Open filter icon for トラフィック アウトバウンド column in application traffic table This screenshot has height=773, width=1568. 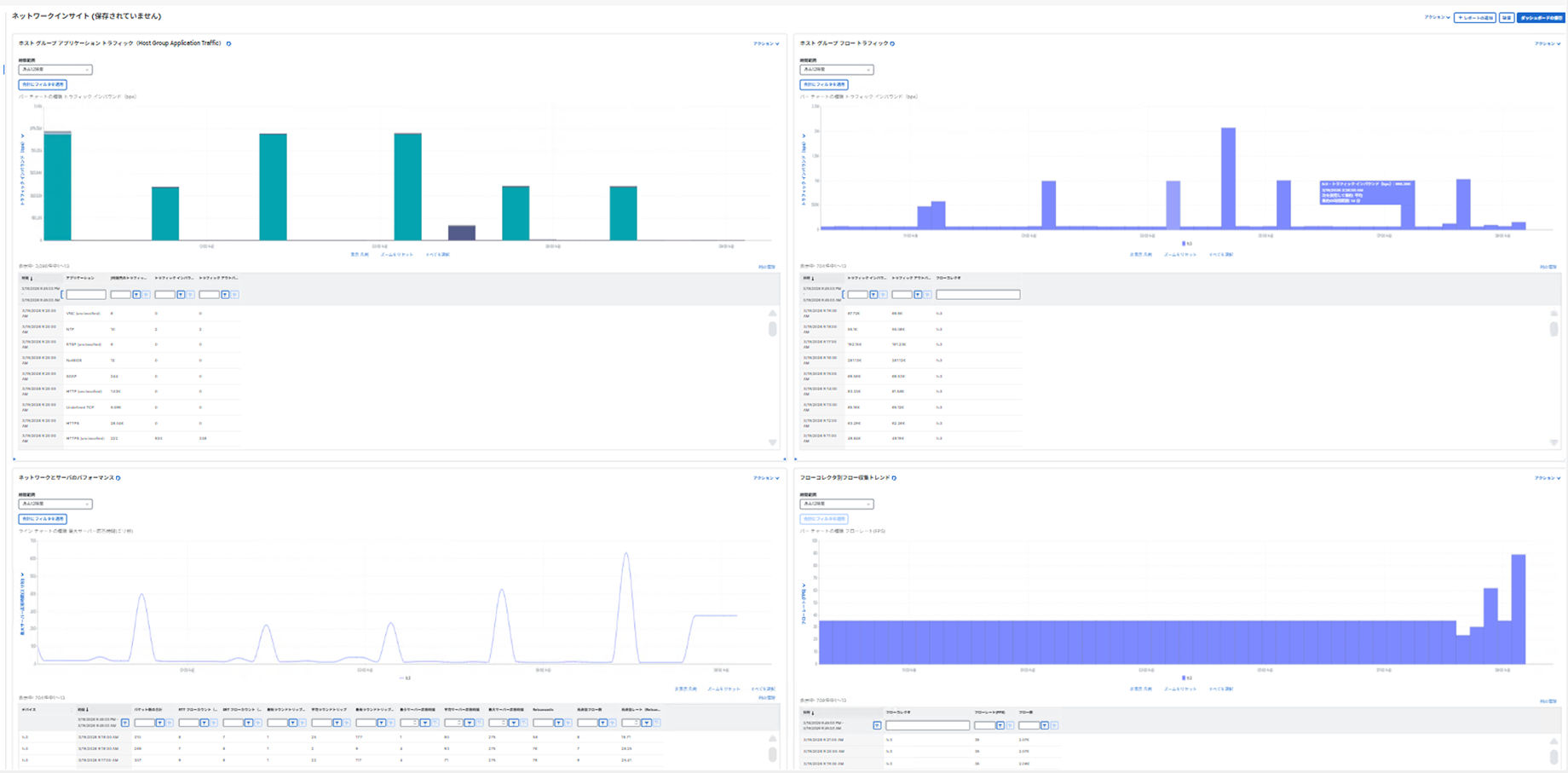[225, 295]
